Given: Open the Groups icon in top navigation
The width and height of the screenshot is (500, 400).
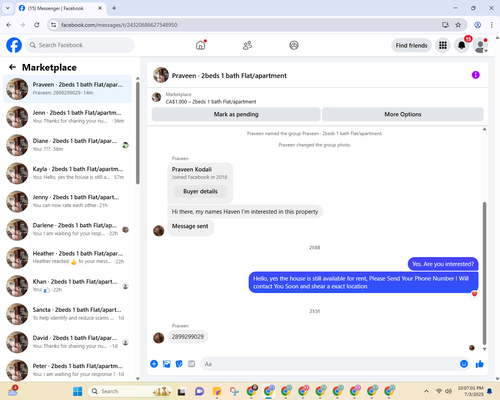Looking at the screenshot, I should click(294, 45).
